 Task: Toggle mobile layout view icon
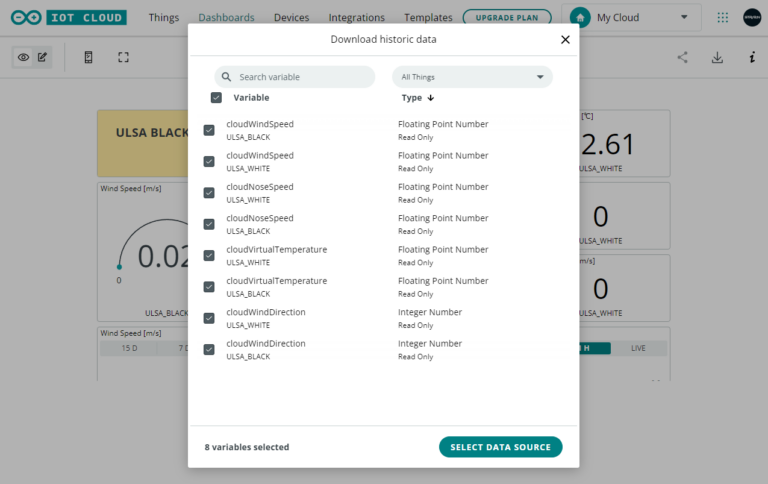click(x=88, y=57)
